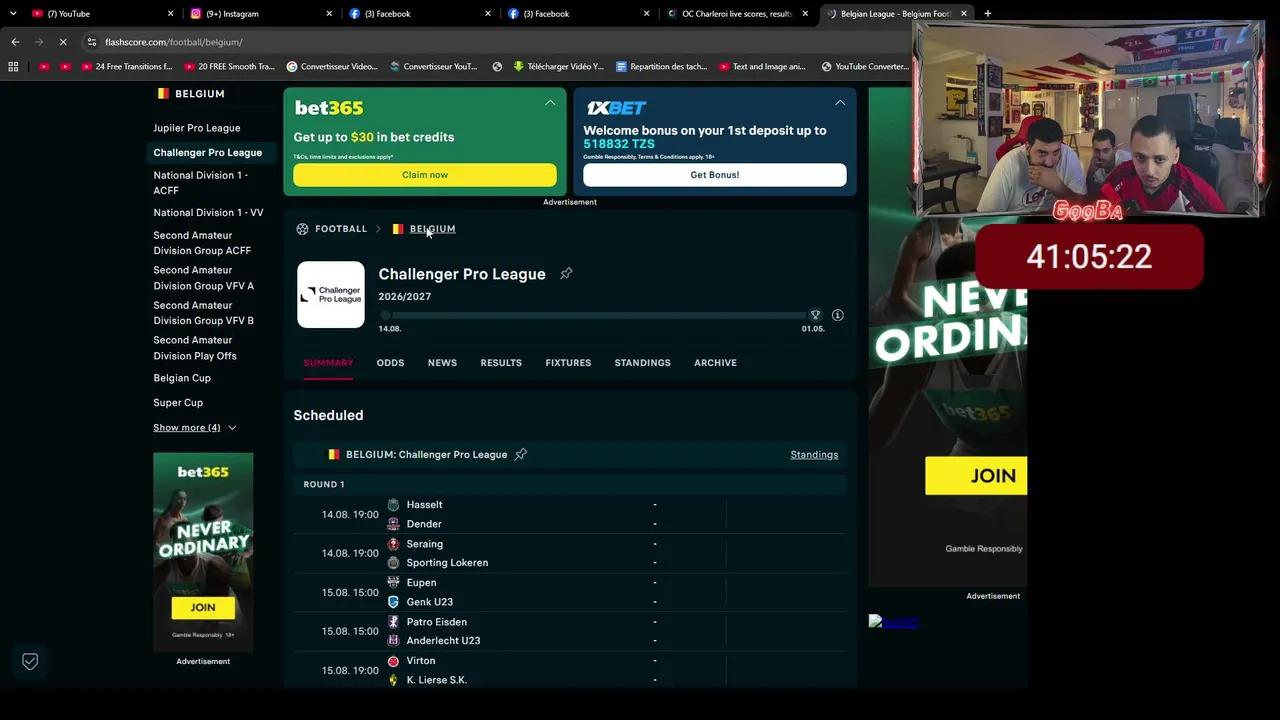Click the Claim now button
This screenshot has width=1280, height=720.
coord(425,175)
